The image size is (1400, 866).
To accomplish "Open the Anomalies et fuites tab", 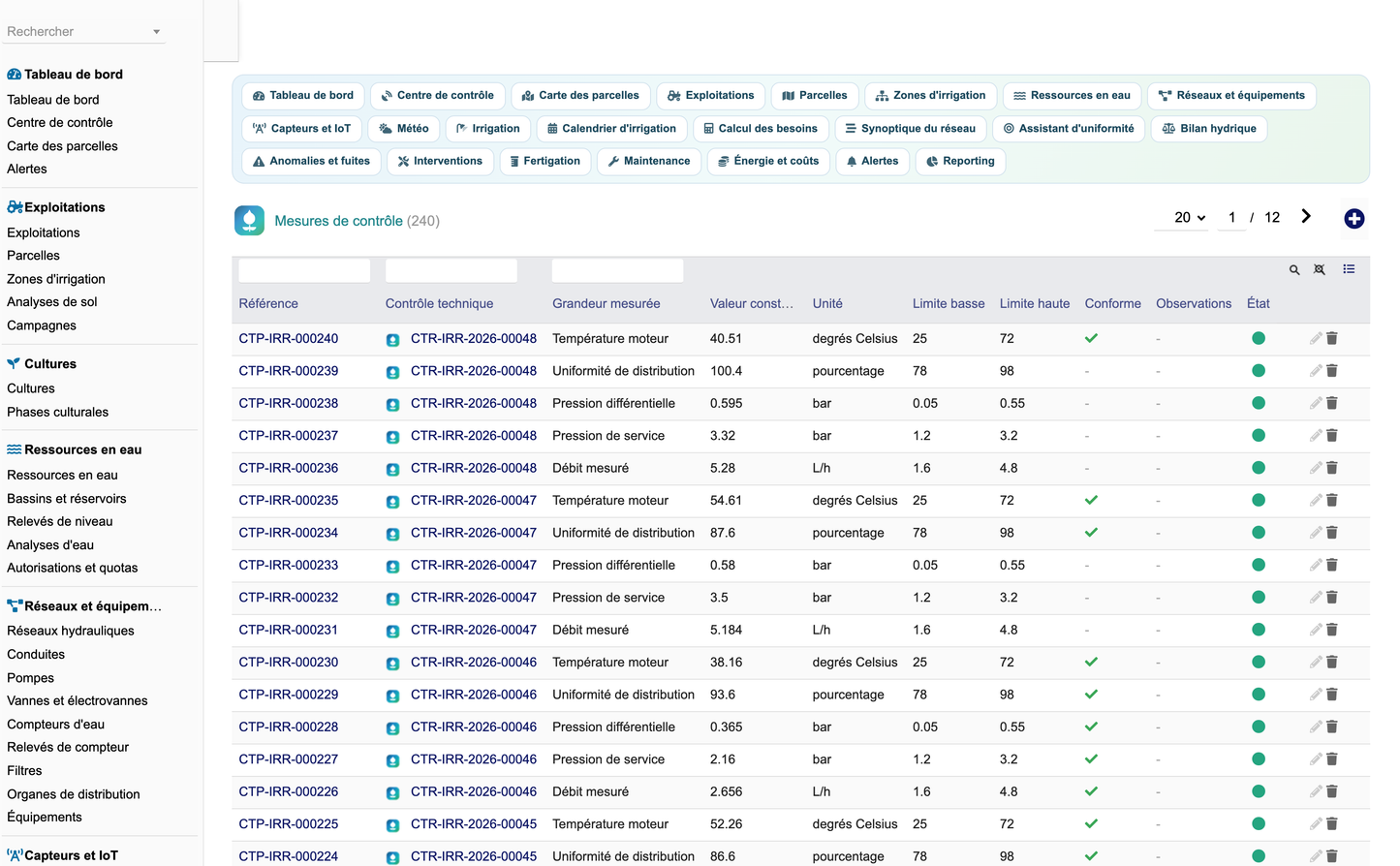I will pos(311,162).
